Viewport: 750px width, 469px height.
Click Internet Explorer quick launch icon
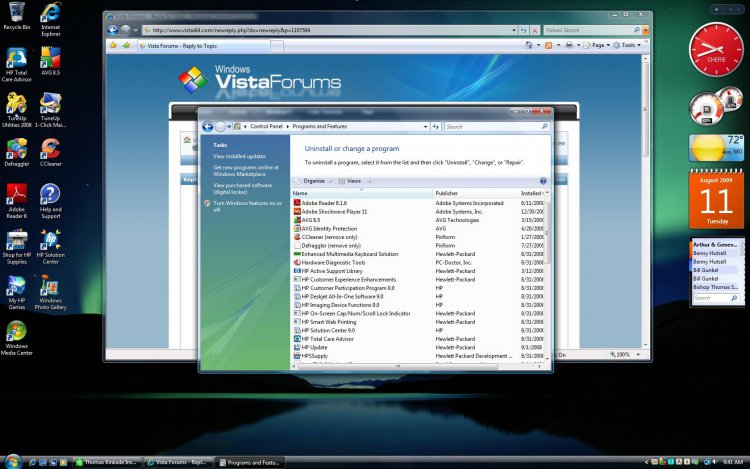click(x=33, y=462)
